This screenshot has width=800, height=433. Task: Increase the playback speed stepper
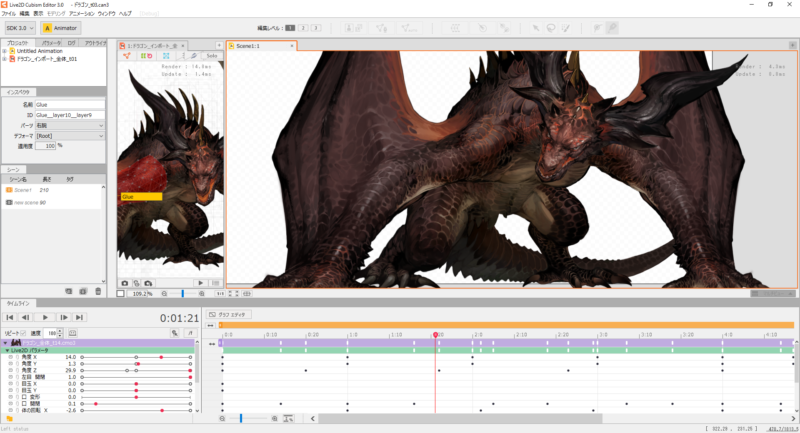tap(60, 331)
